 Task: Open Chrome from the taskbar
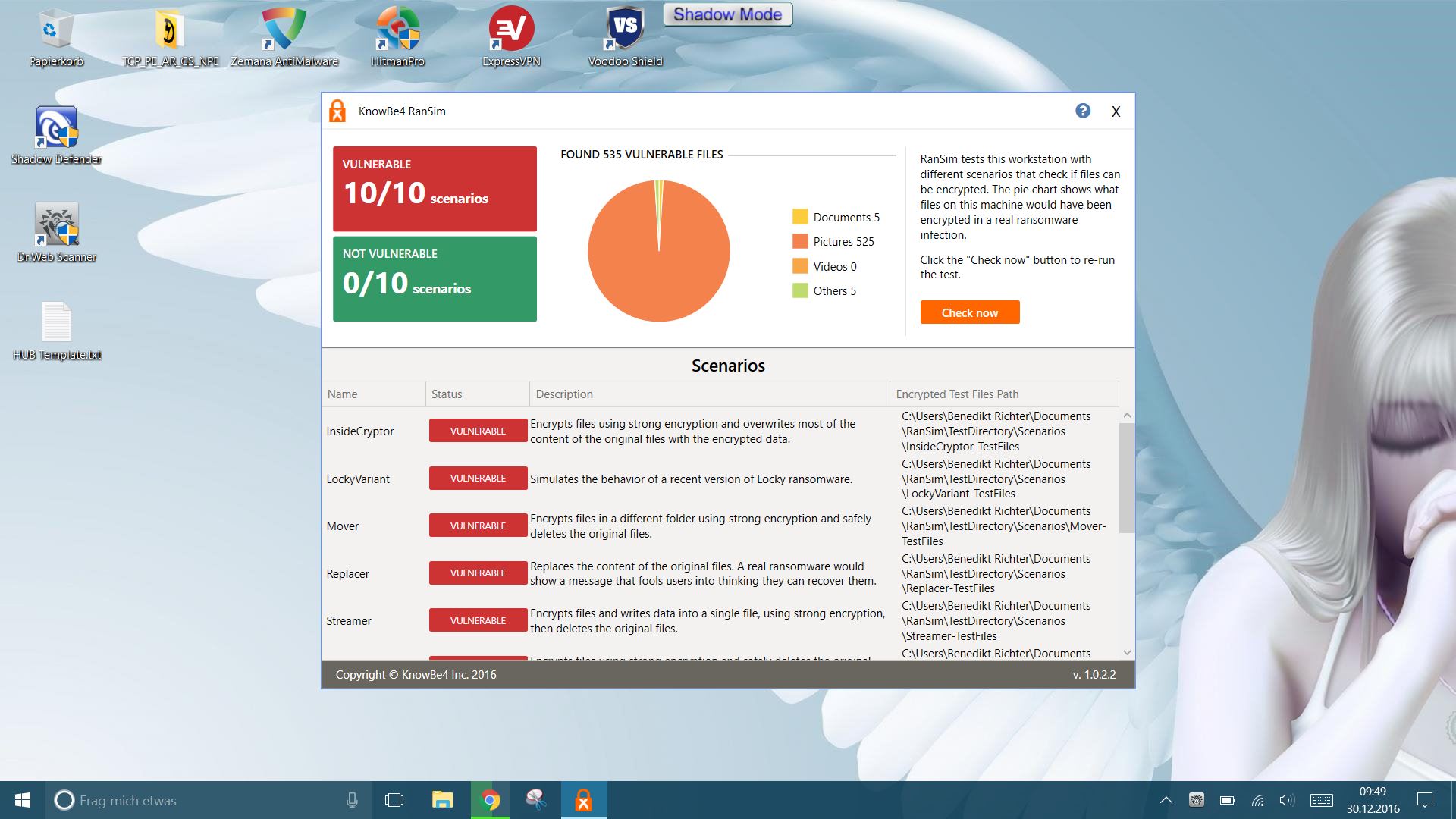point(491,800)
